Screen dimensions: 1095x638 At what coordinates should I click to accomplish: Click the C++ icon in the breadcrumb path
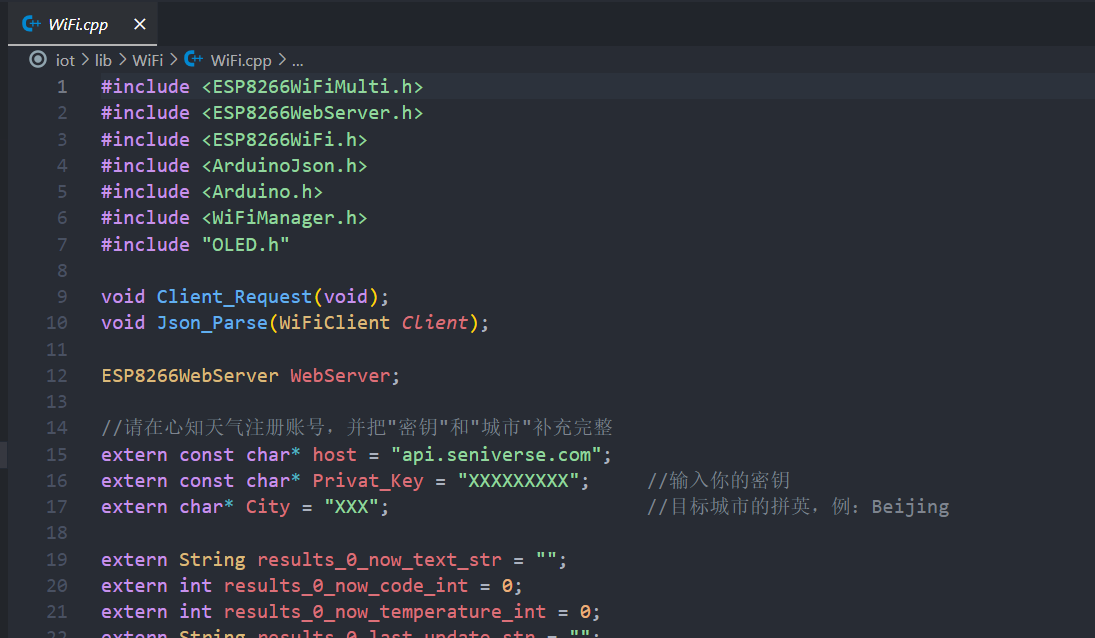(193, 60)
